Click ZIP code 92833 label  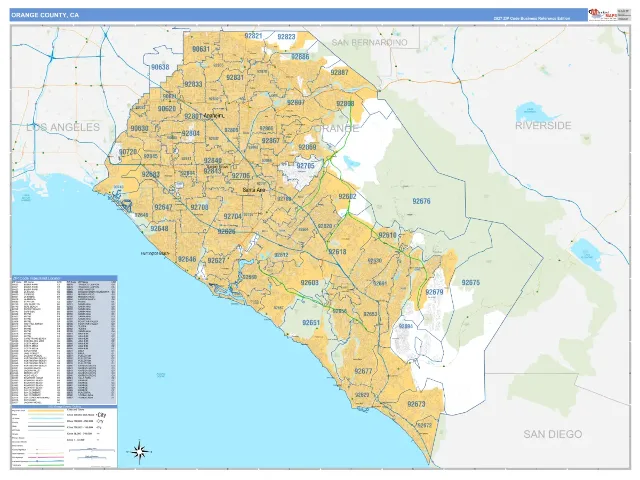193,84
